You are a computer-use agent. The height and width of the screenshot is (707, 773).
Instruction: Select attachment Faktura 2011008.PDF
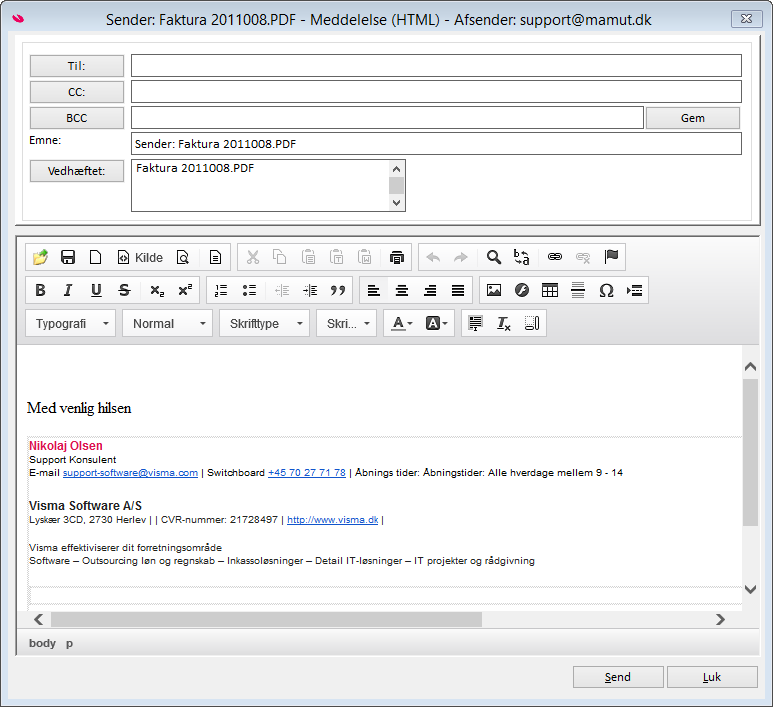[x=195, y=169]
